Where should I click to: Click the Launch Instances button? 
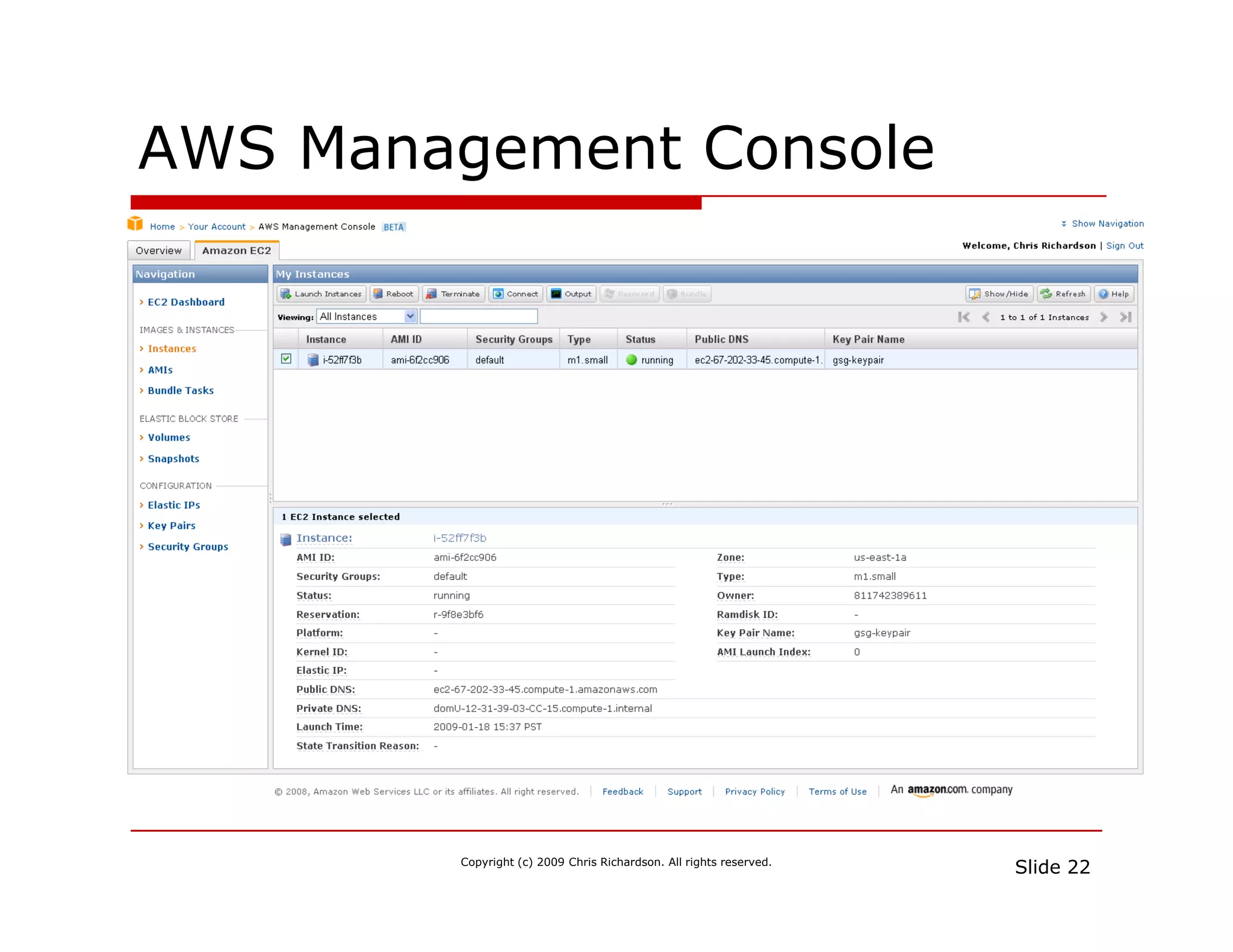(x=321, y=294)
